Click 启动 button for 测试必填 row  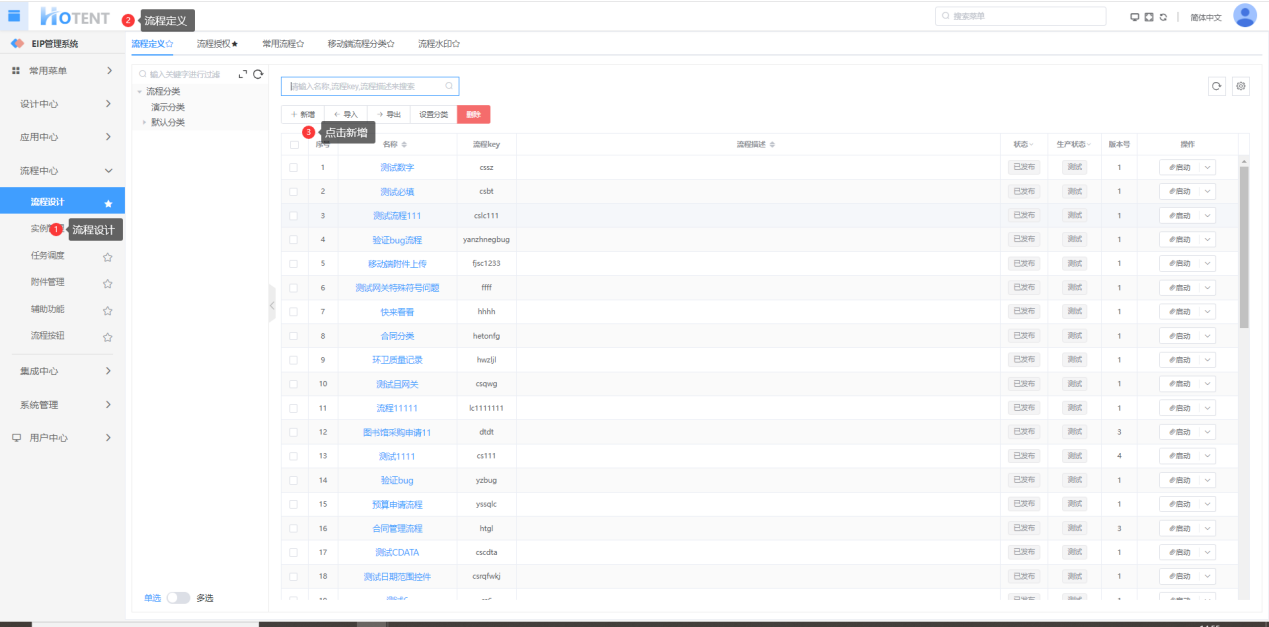tap(1180, 191)
